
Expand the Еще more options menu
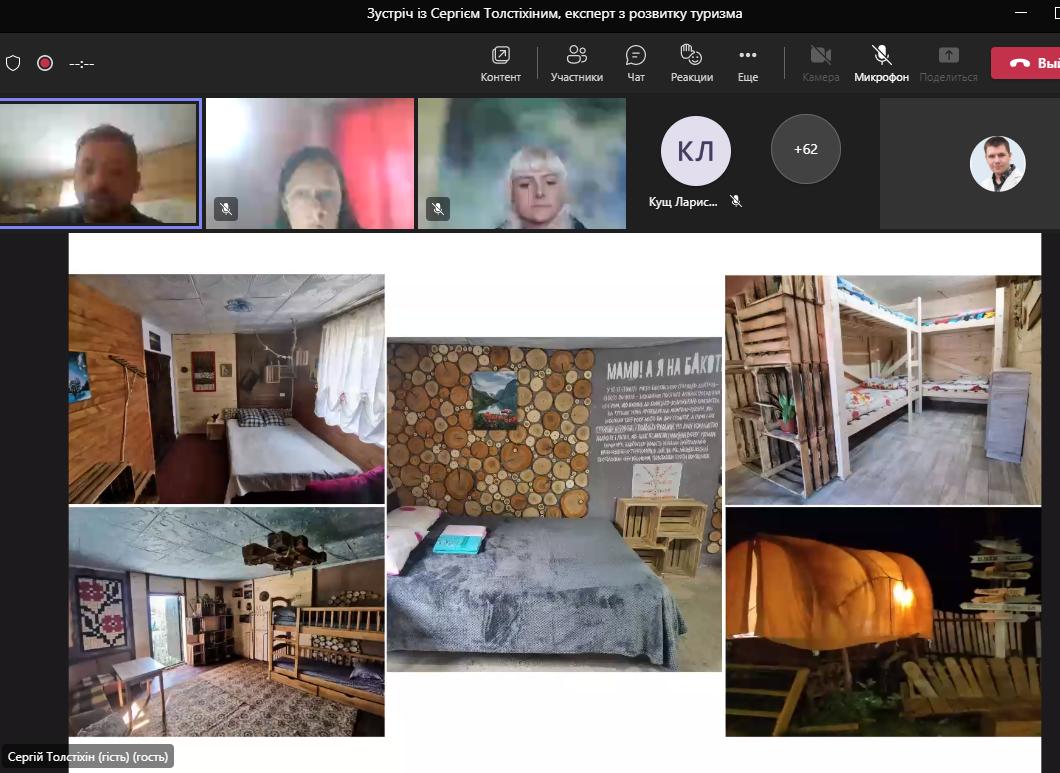coord(747,63)
